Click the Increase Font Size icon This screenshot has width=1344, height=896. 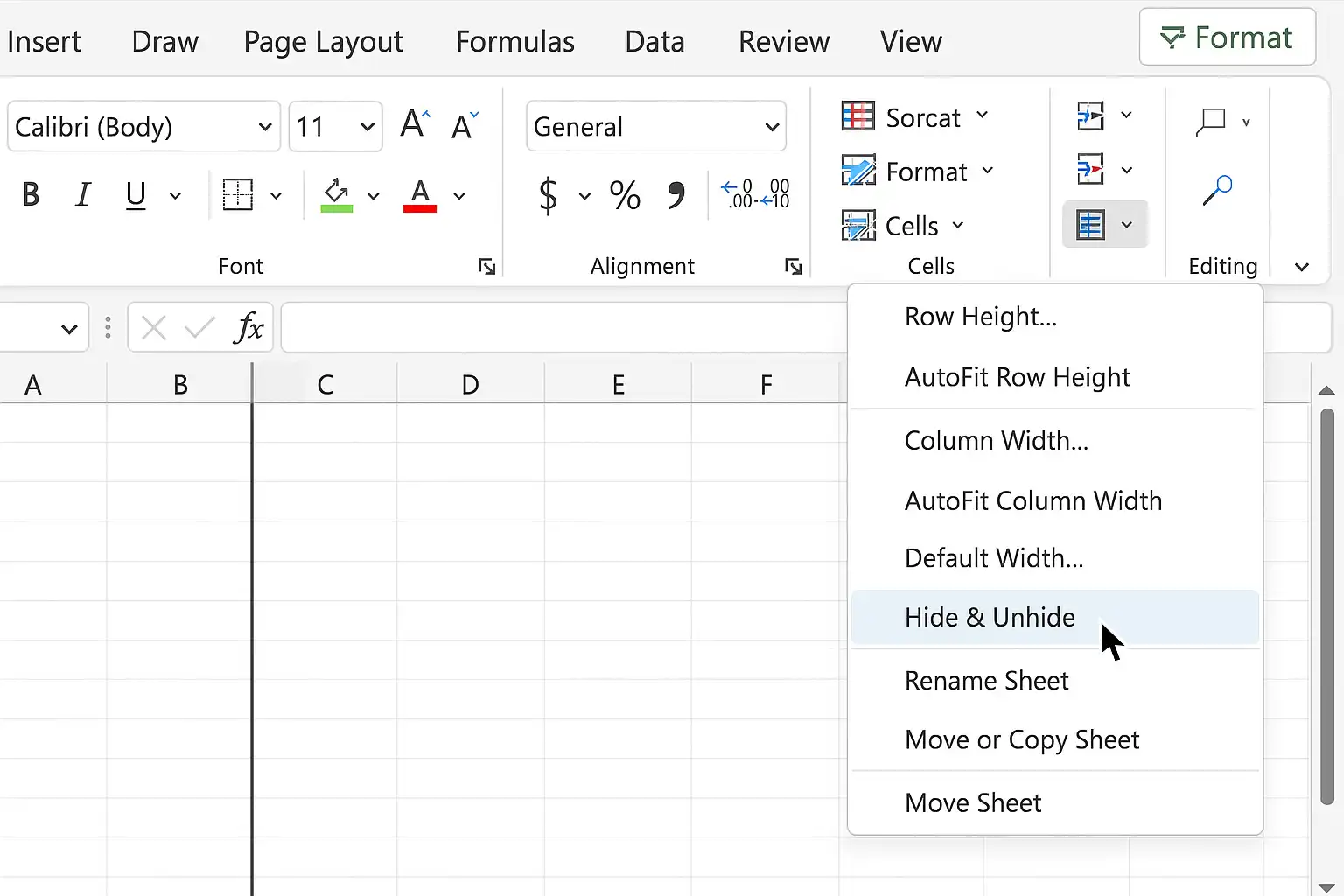click(x=416, y=124)
